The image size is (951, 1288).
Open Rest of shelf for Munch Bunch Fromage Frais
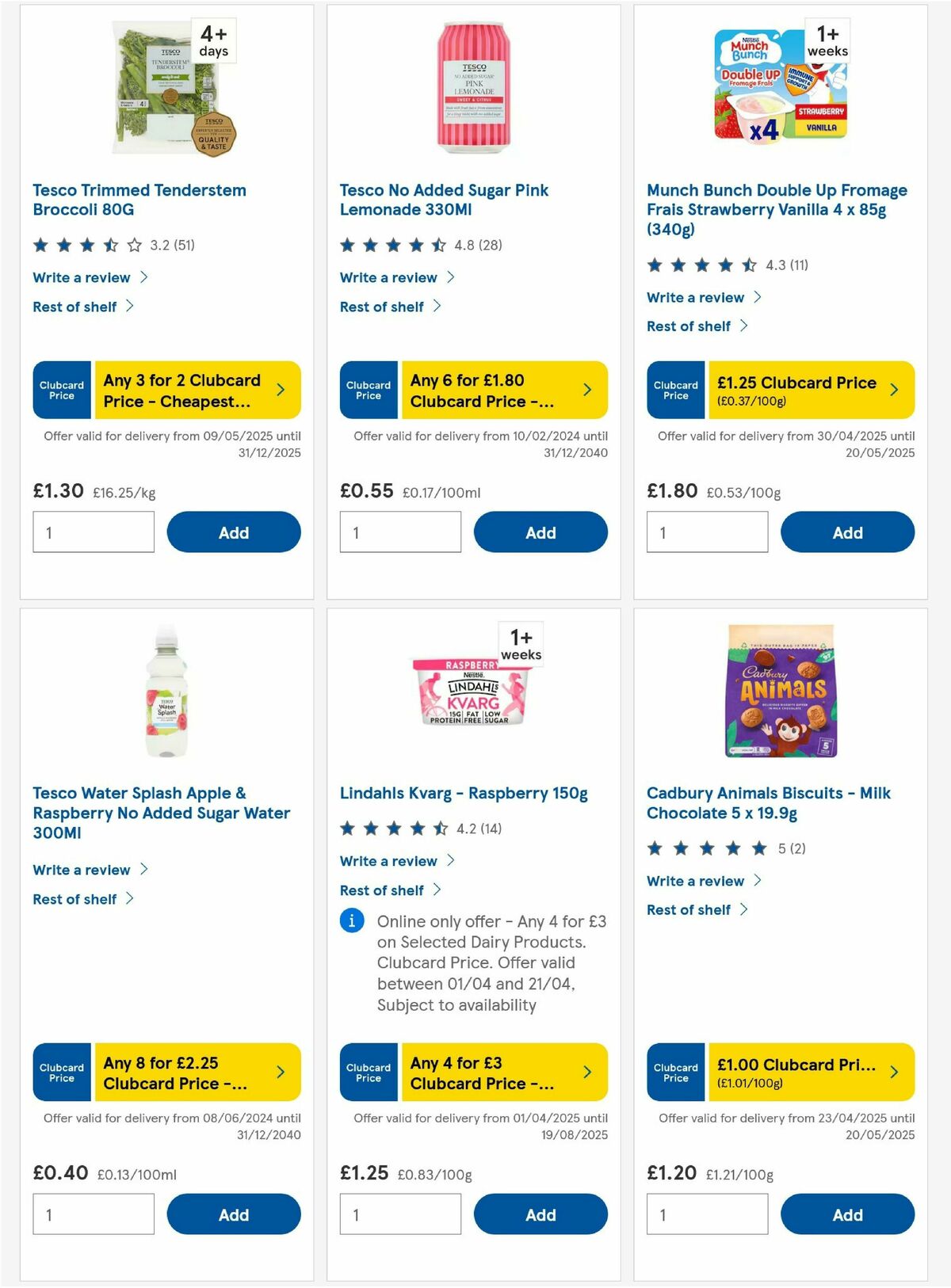pos(688,326)
